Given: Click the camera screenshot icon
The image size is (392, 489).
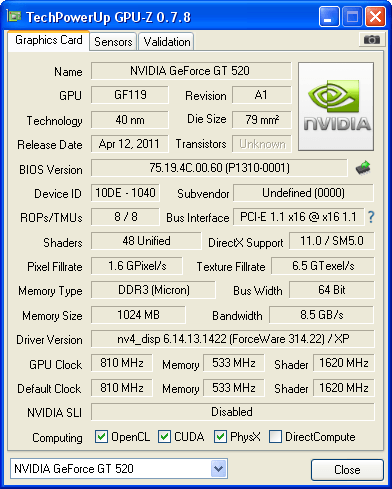Looking at the screenshot, I should [371, 40].
